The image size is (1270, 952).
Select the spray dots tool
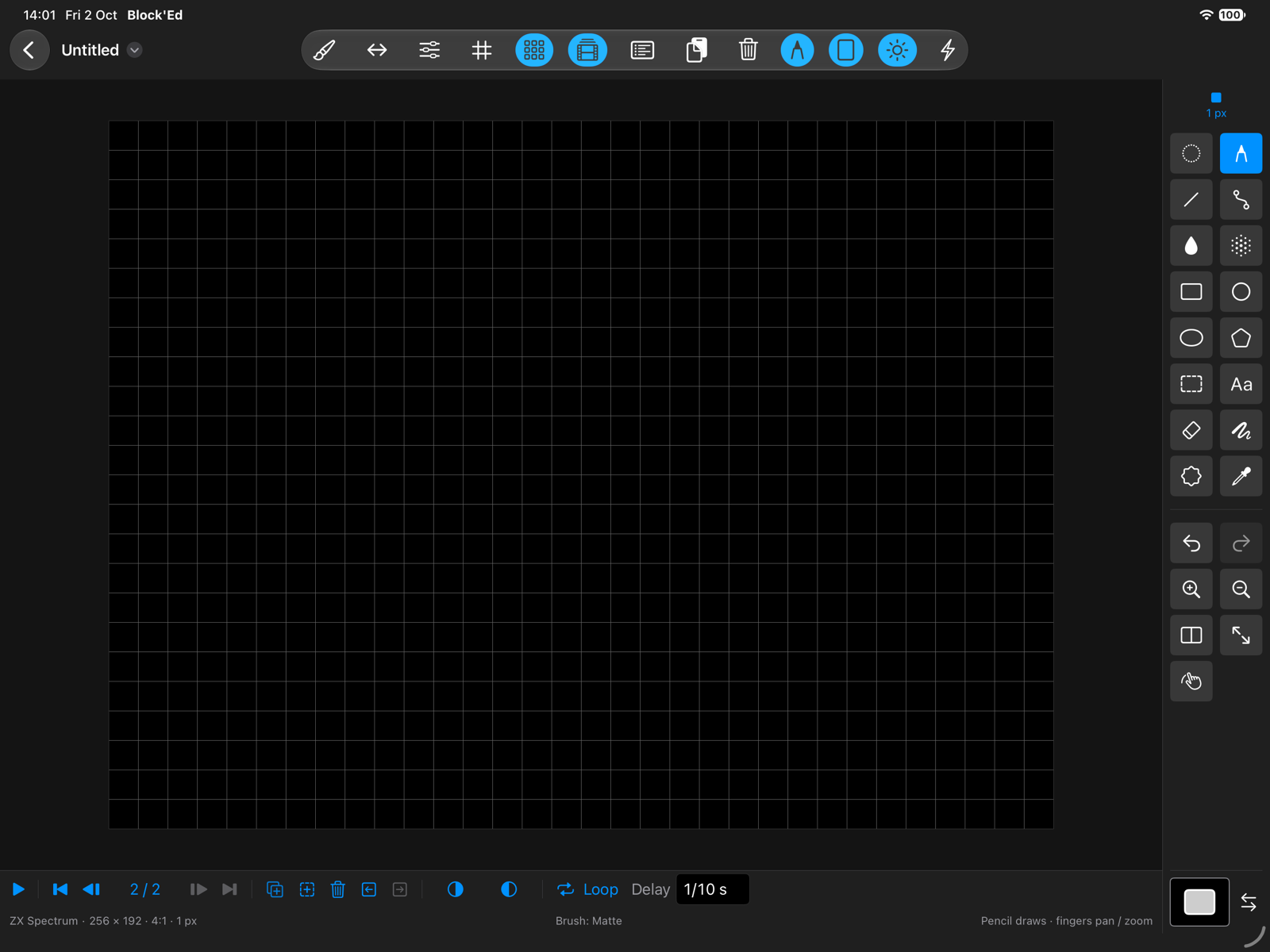[x=1241, y=246]
